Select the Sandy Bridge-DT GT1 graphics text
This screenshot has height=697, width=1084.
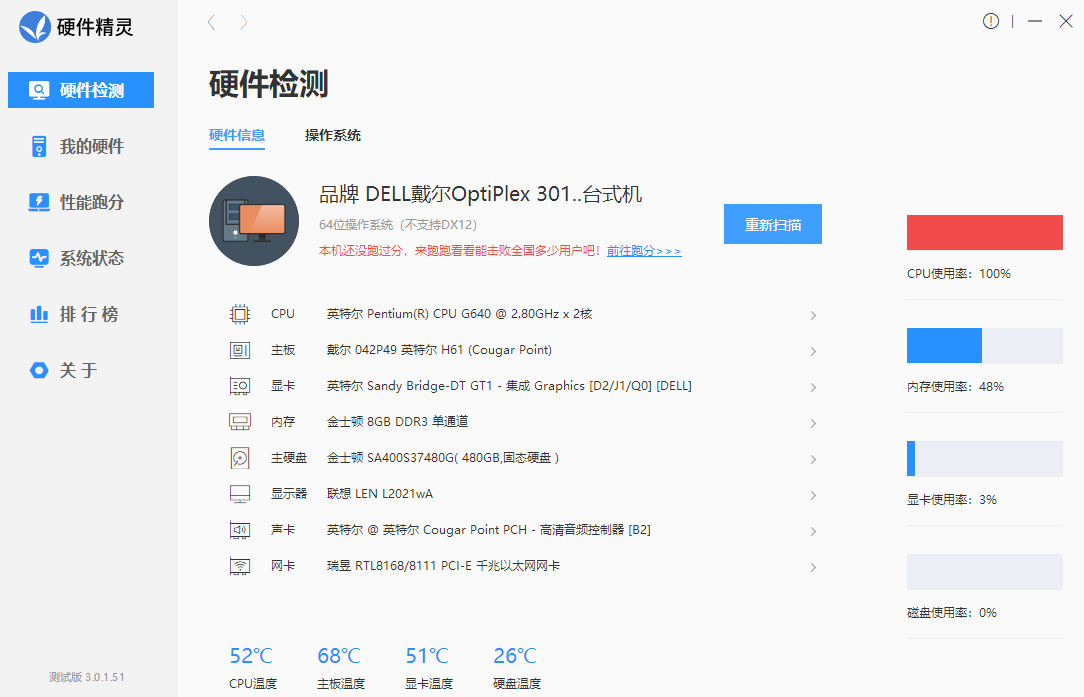[x=509, y=386]
